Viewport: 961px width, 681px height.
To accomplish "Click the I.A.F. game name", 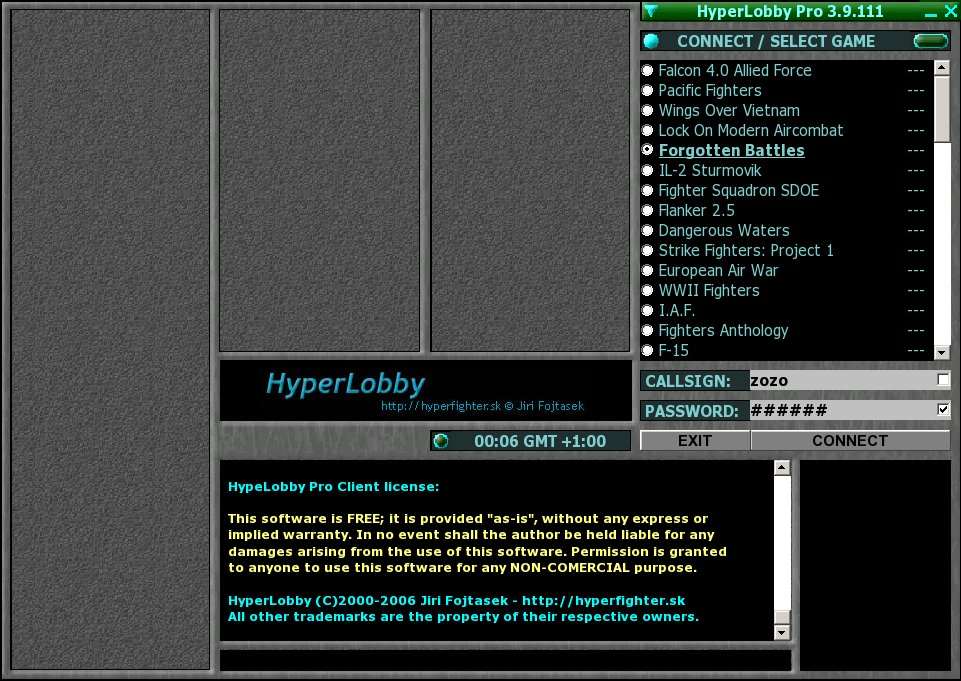I will click(x=677, y=311).
